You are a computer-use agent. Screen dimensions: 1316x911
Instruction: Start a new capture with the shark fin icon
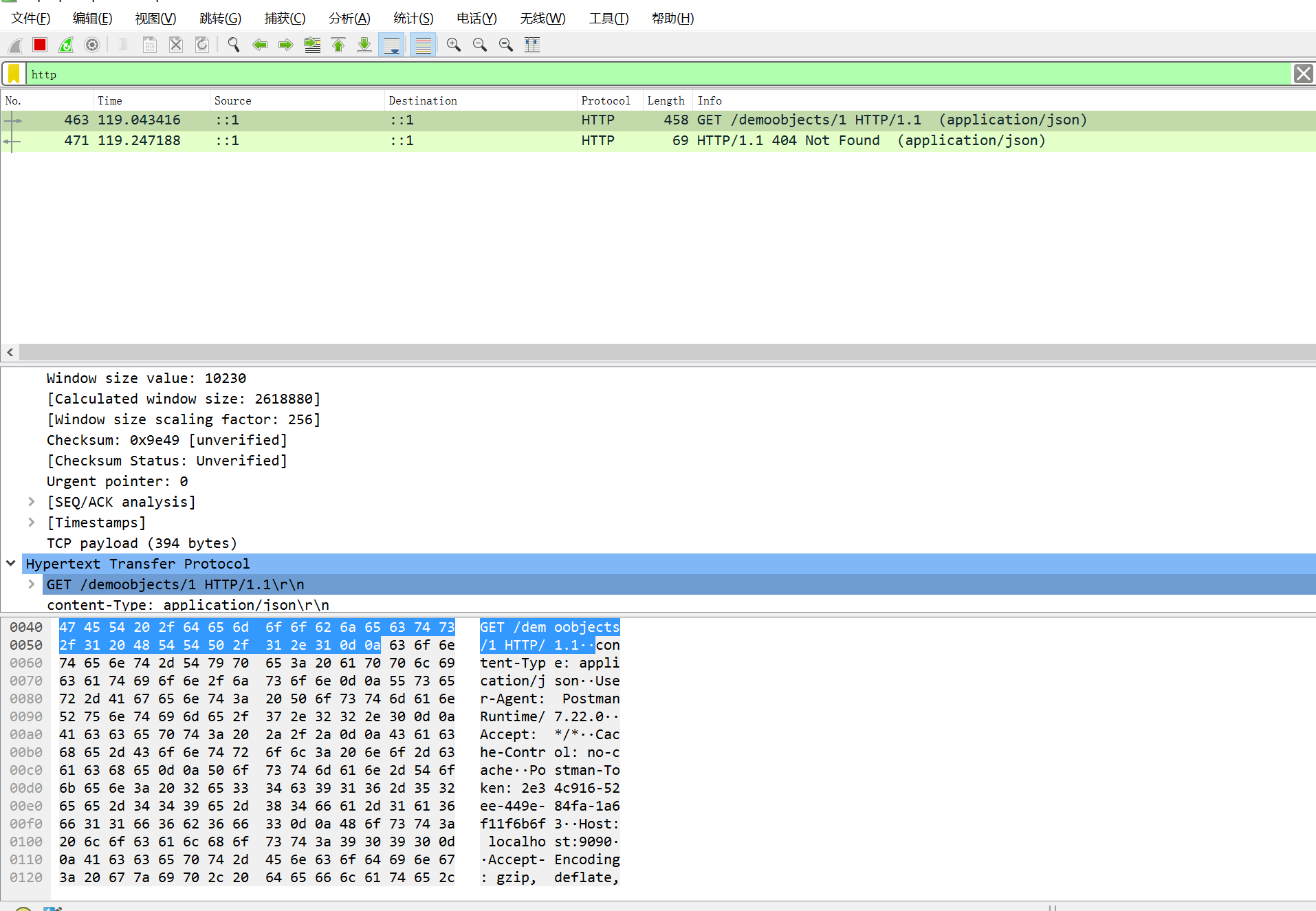(x=14, y=45)
